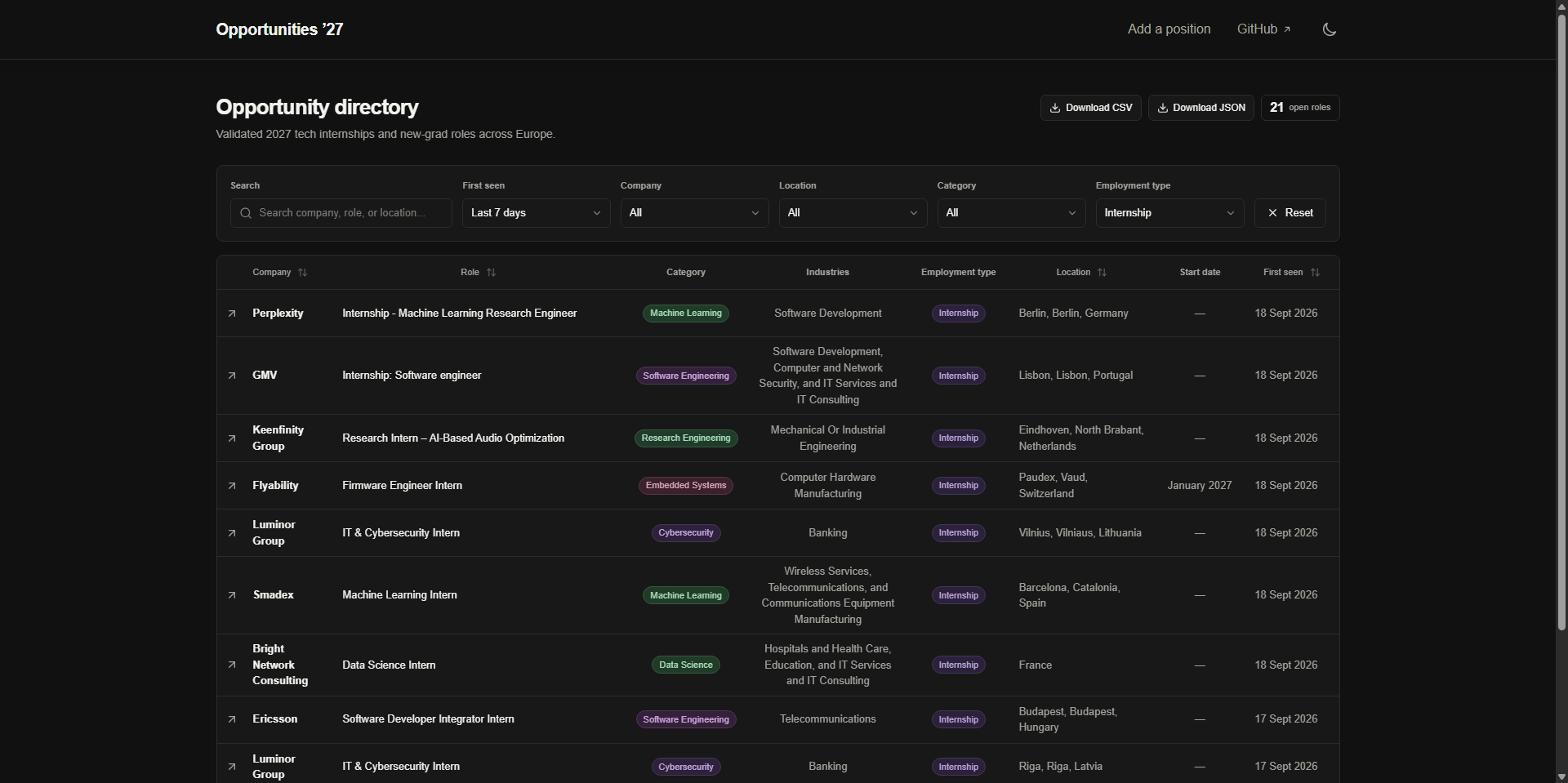Click the page vertical scrollbar thumb
This screenshot has width=1568, height=783.
(x=1561, y=322)
